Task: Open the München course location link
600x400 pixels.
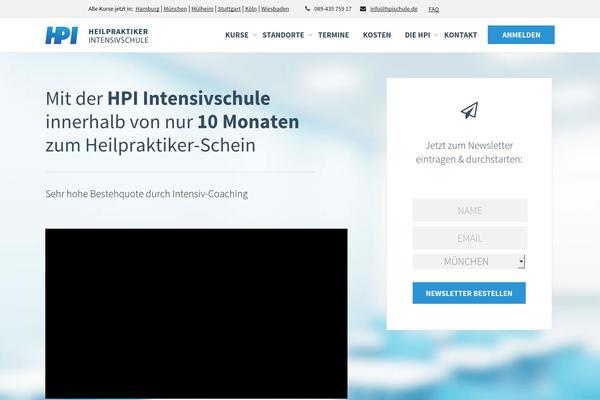Action: pyautogui.click(x=175, y=9)
